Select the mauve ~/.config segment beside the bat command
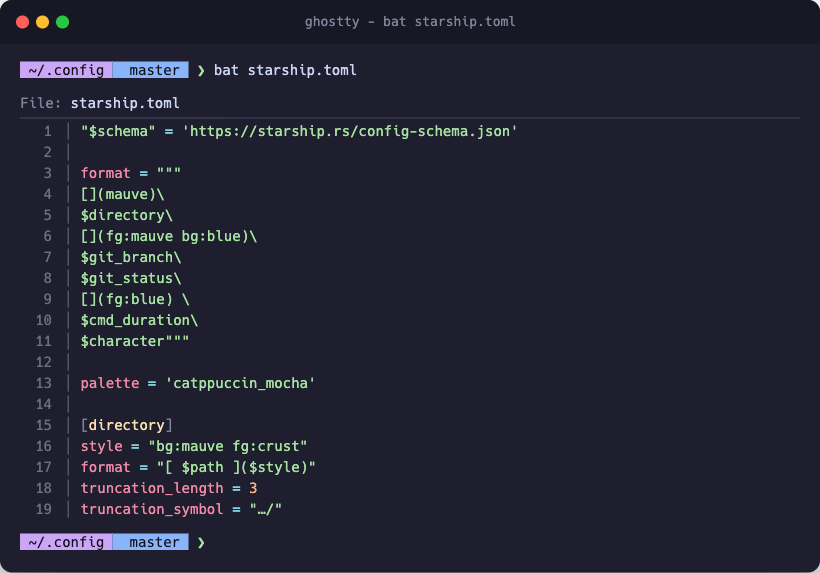 [x=65, y=71]
